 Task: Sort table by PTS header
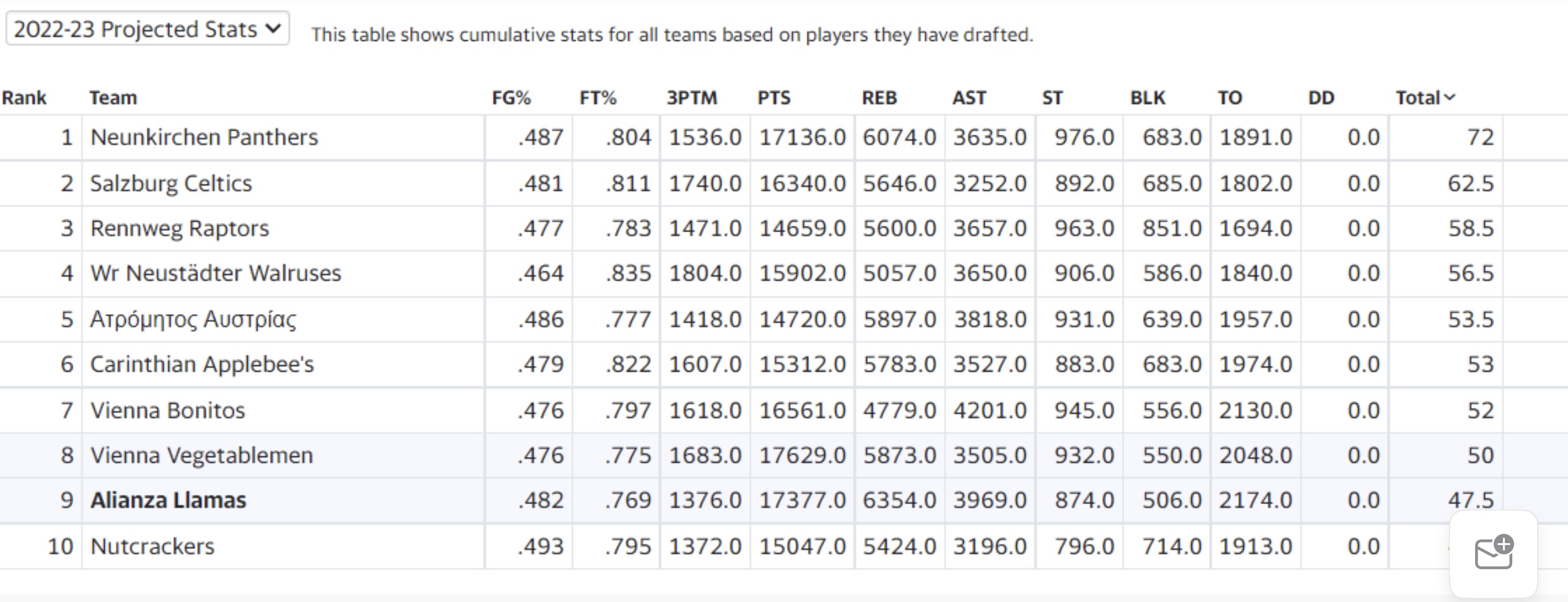774,98
